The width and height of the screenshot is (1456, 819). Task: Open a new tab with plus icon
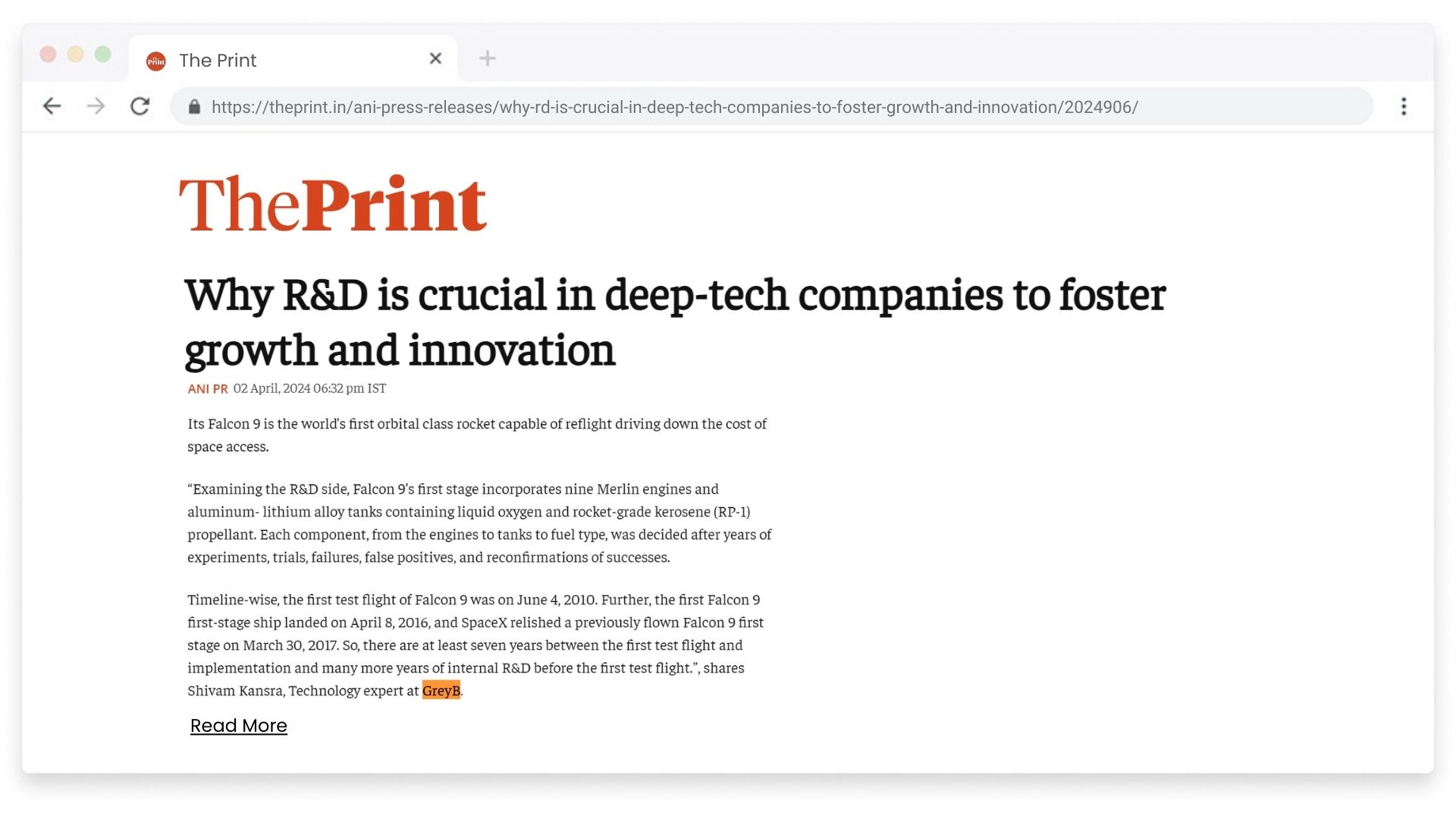488,58
